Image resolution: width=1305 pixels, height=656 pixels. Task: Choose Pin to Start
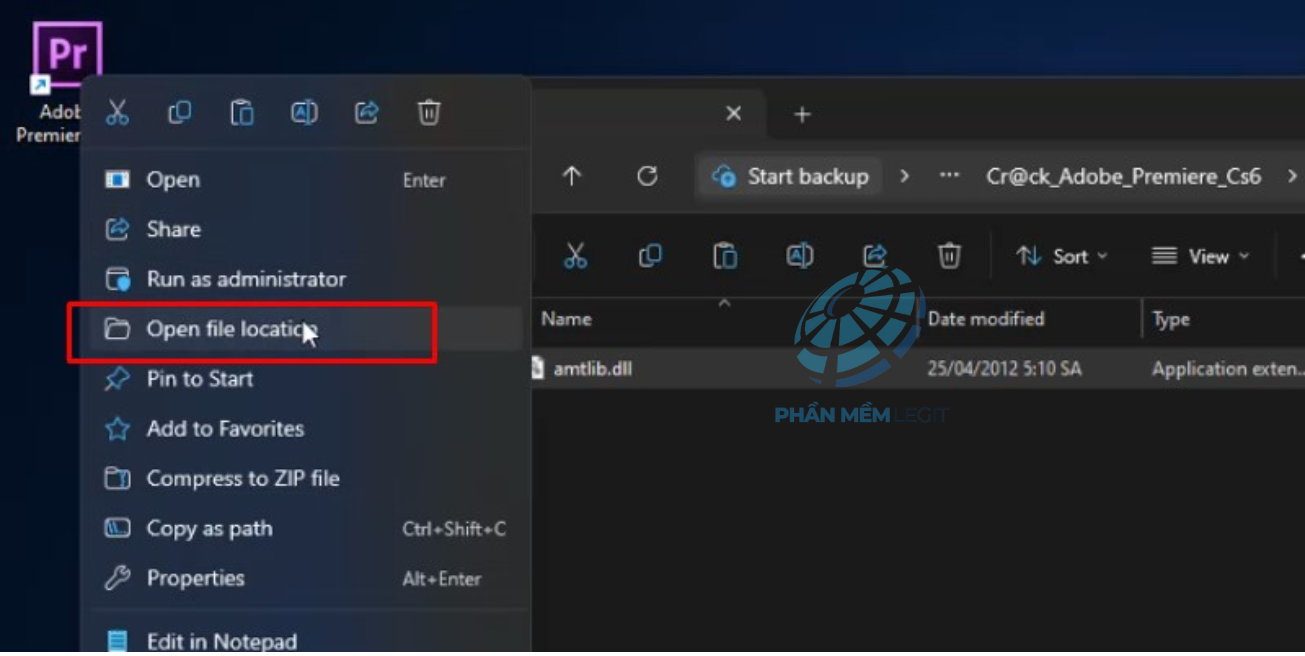tap(306, 379)
